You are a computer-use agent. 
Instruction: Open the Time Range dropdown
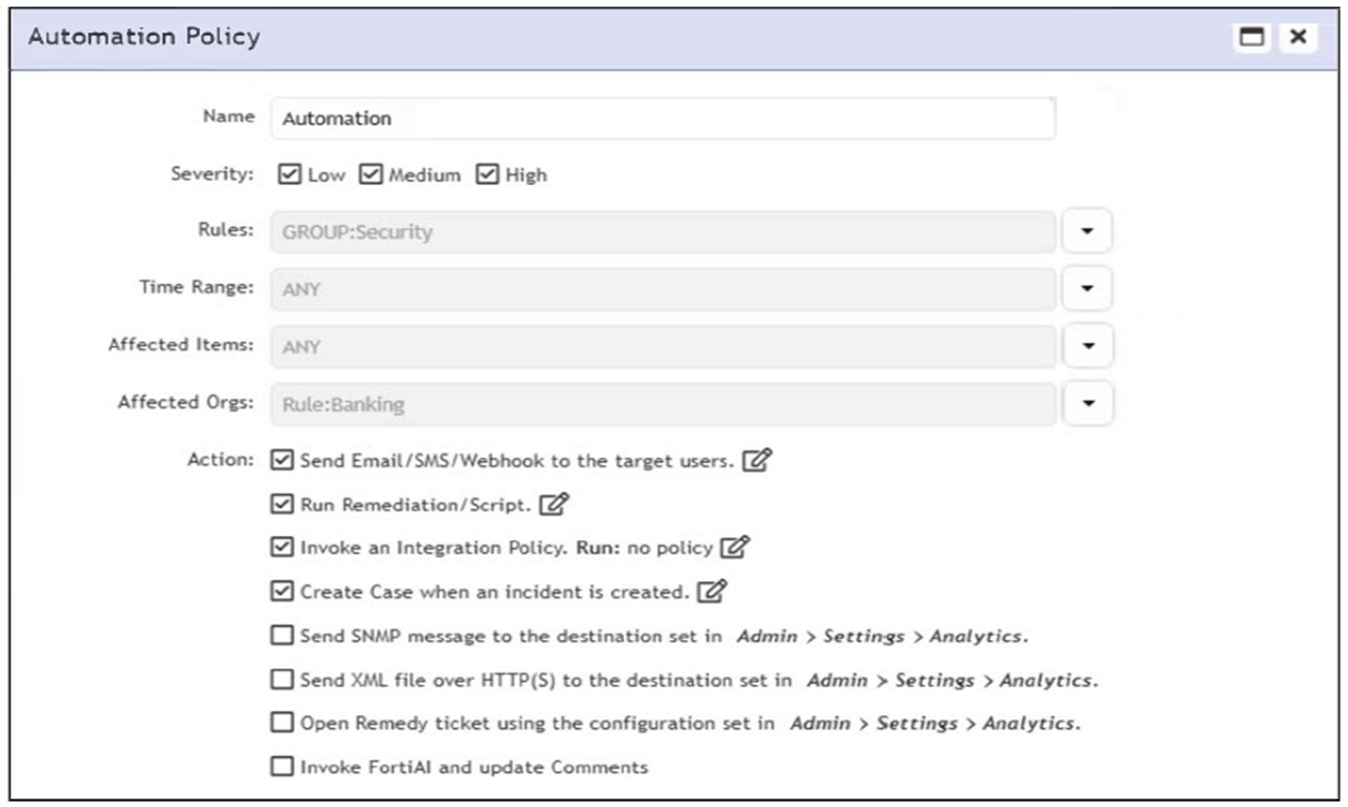coord(1089,290)
